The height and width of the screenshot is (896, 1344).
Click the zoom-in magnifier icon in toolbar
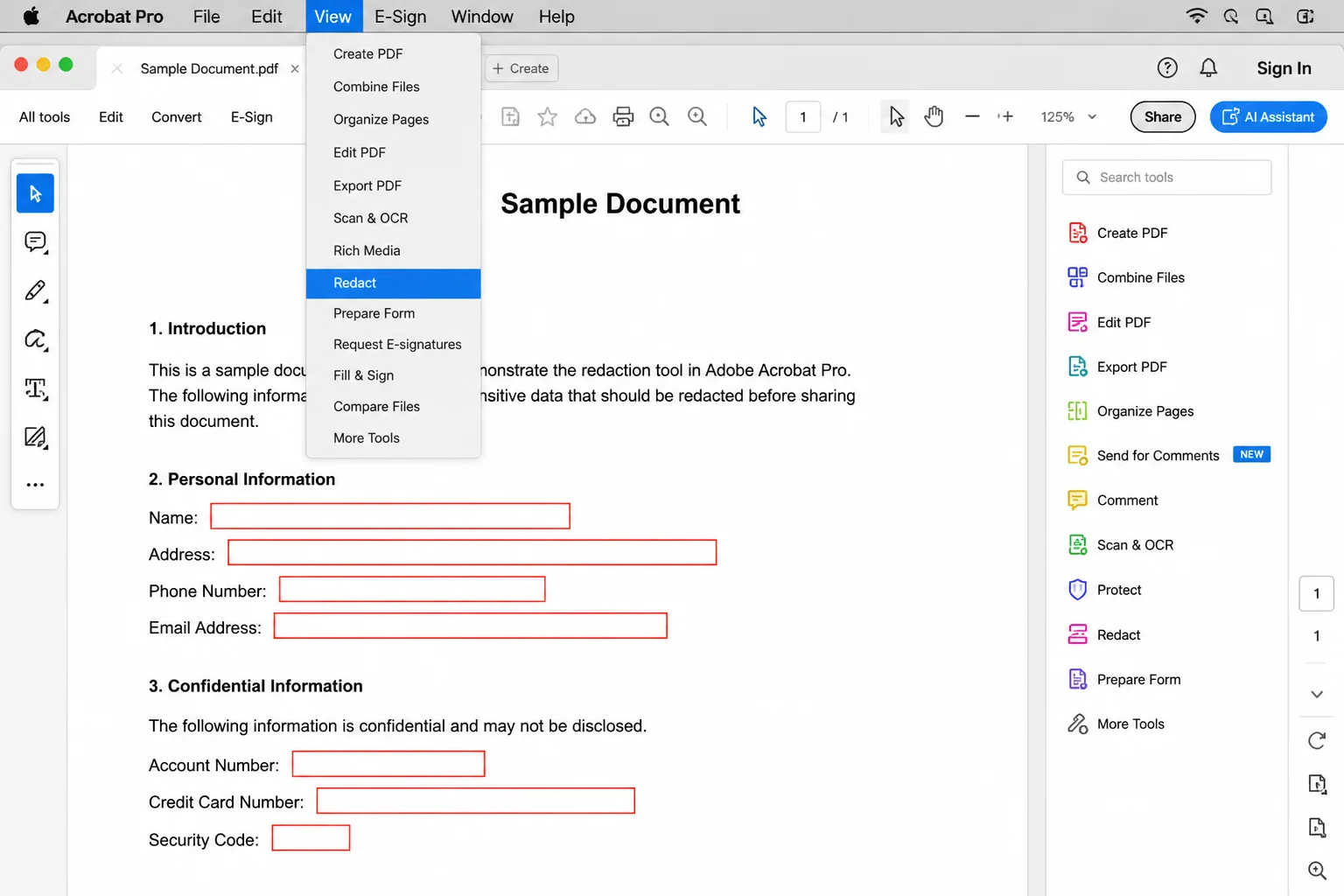pyautogui.click(x=697, y=116)
